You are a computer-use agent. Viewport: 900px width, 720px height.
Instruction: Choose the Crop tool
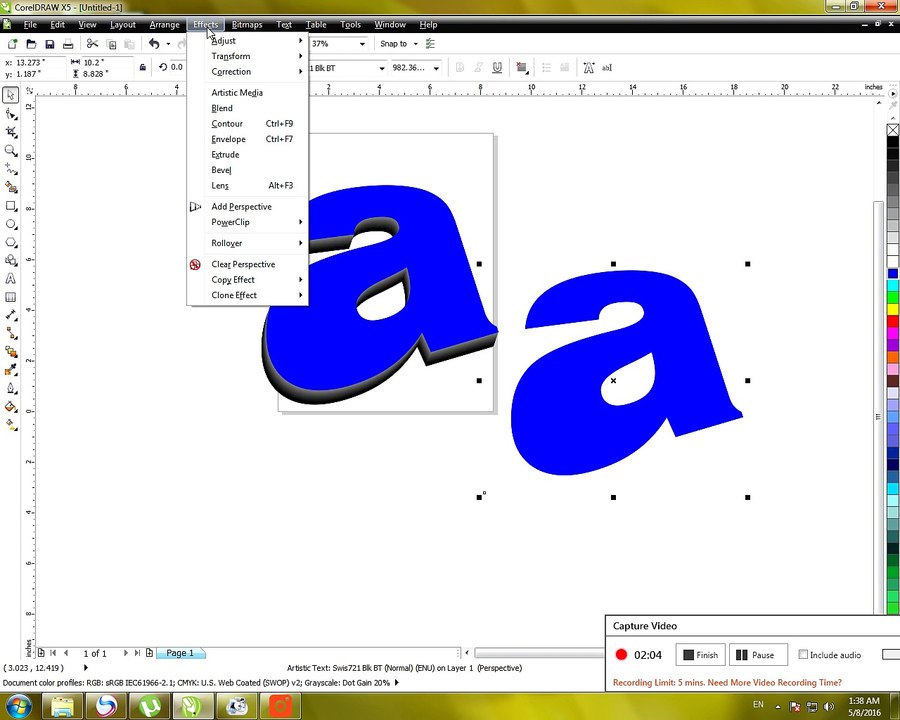[11, 132]
